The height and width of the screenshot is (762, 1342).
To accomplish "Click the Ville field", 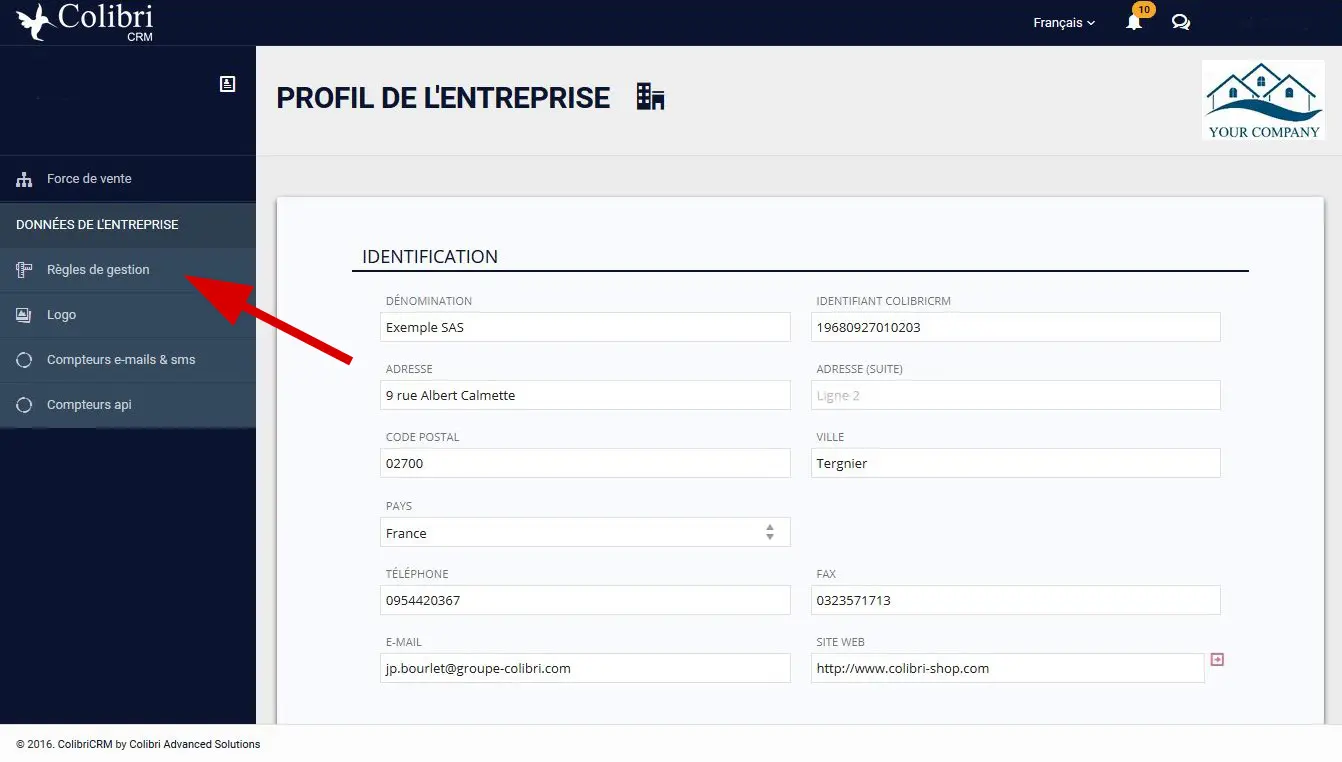I will 1016,463.
